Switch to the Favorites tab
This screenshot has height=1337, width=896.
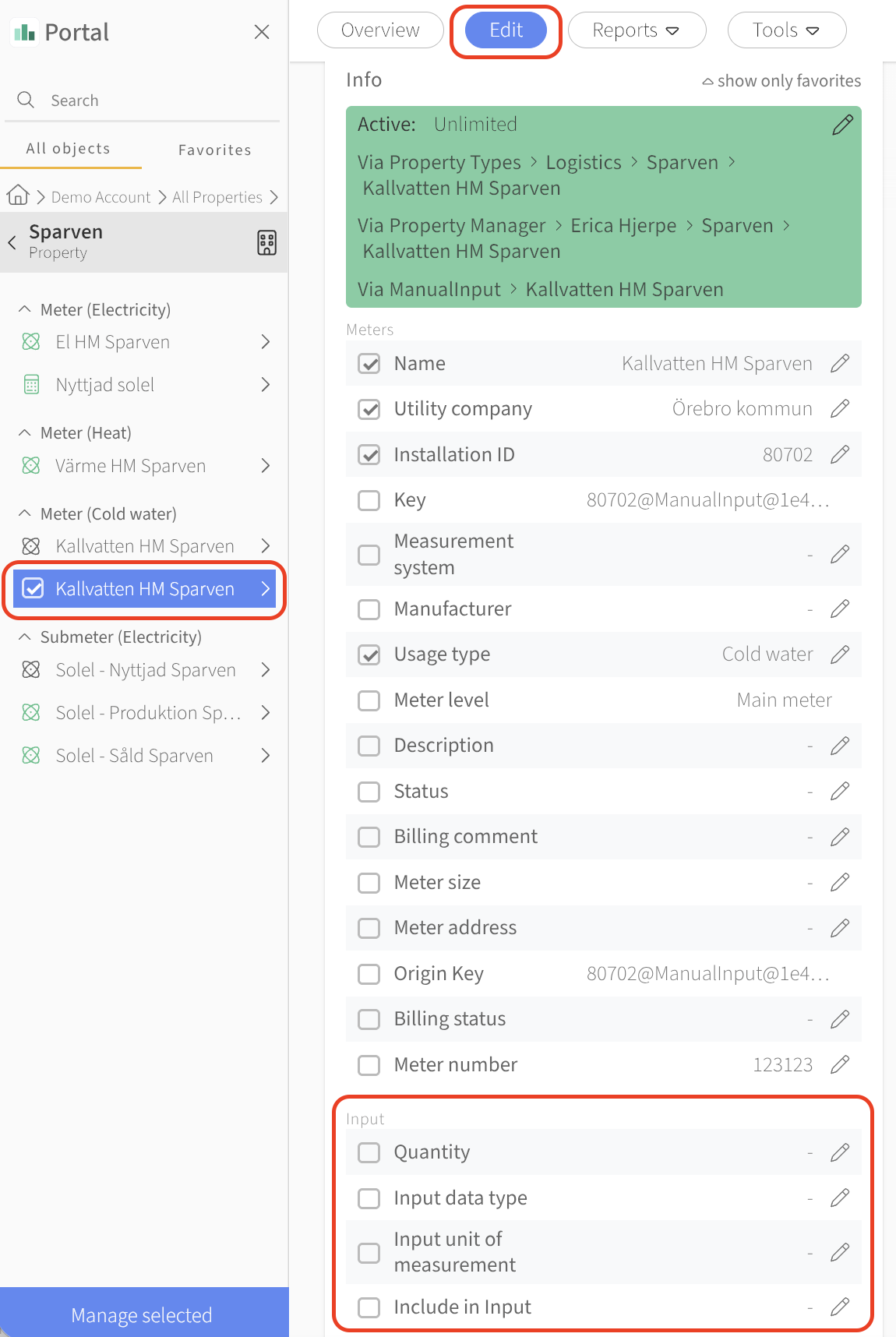click(214, 150)
